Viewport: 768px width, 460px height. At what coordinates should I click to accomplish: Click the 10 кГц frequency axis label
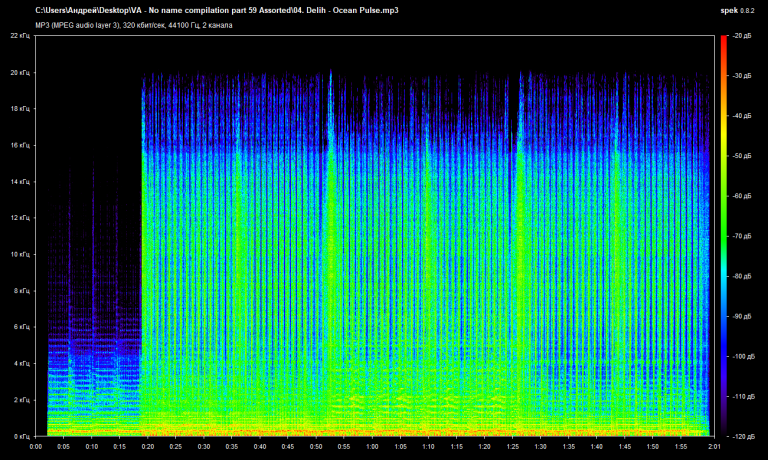point(20,254)
